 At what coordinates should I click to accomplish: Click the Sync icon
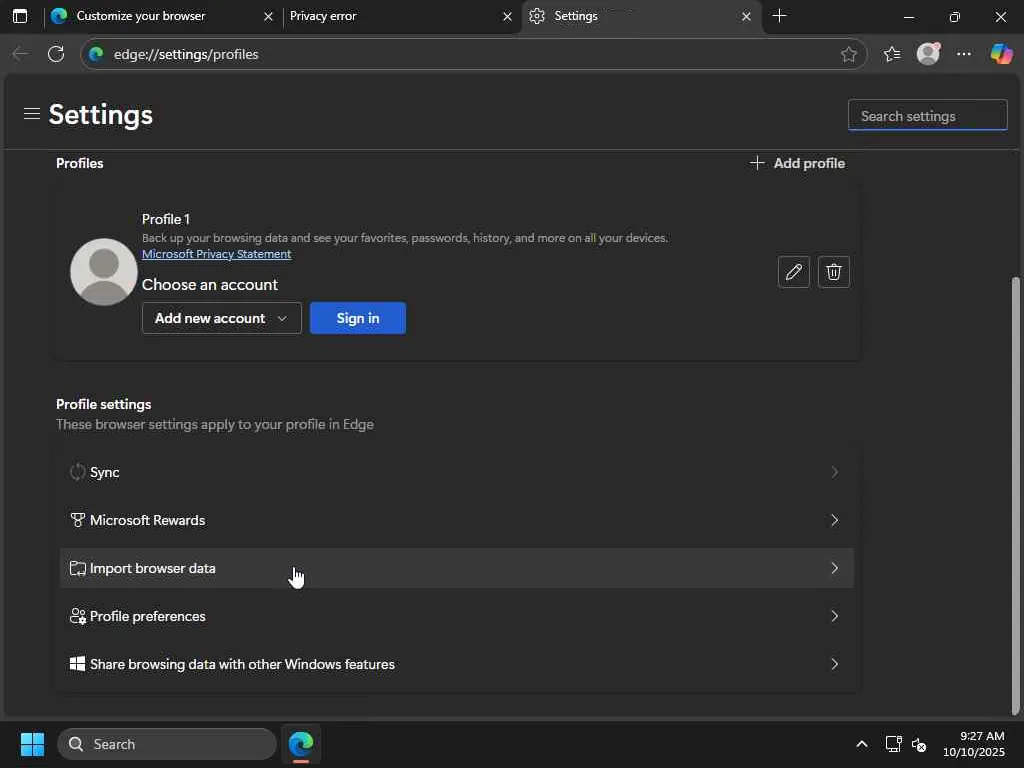[77, 472]
